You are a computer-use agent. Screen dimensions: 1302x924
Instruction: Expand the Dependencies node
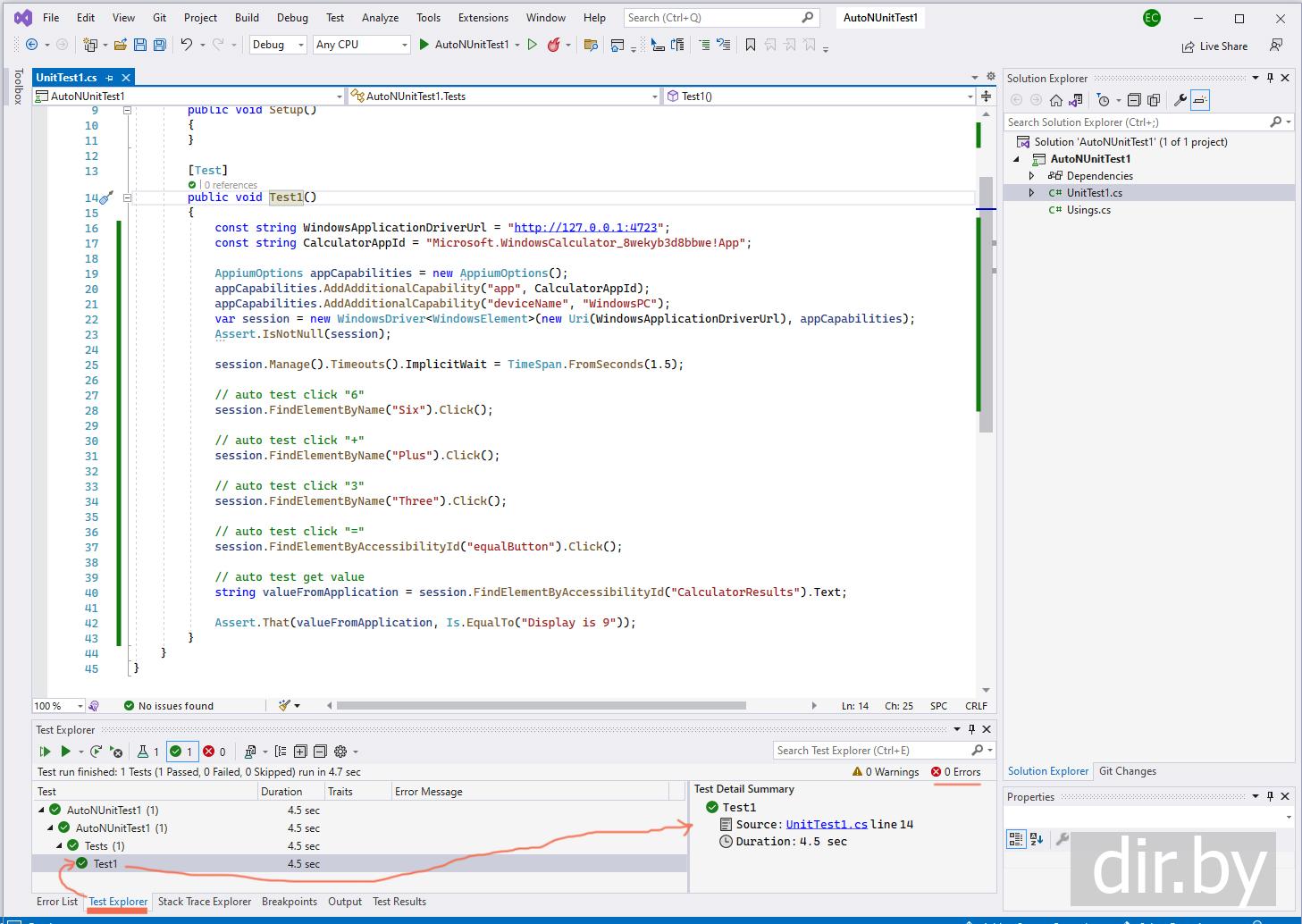click(1031, 176)
